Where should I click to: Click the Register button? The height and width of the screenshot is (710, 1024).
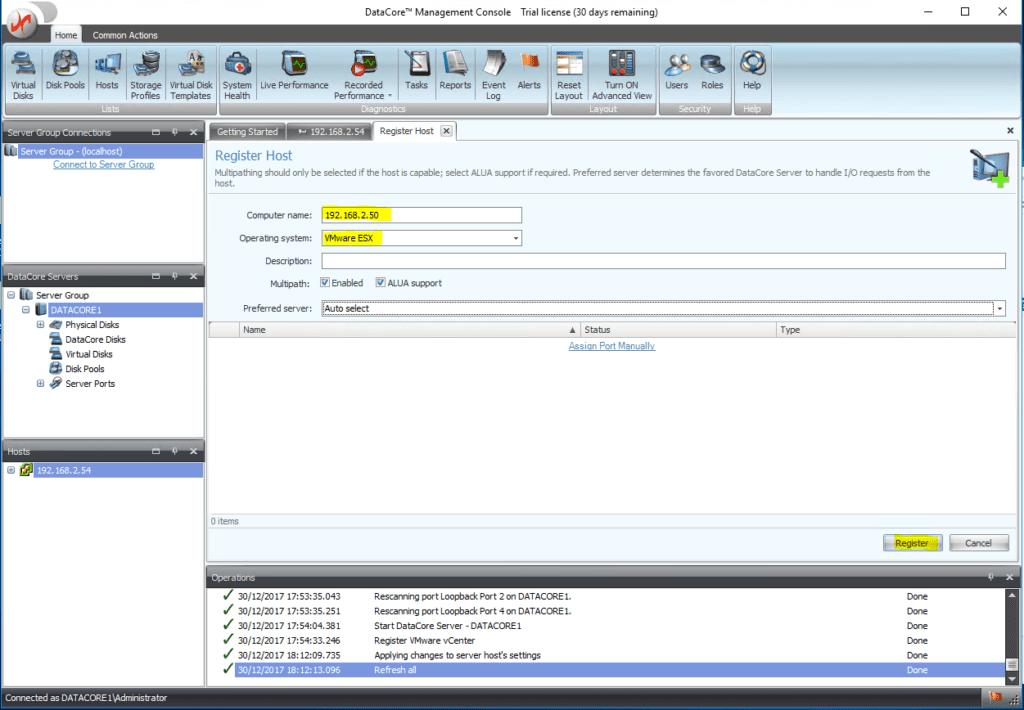coord(911,542)
